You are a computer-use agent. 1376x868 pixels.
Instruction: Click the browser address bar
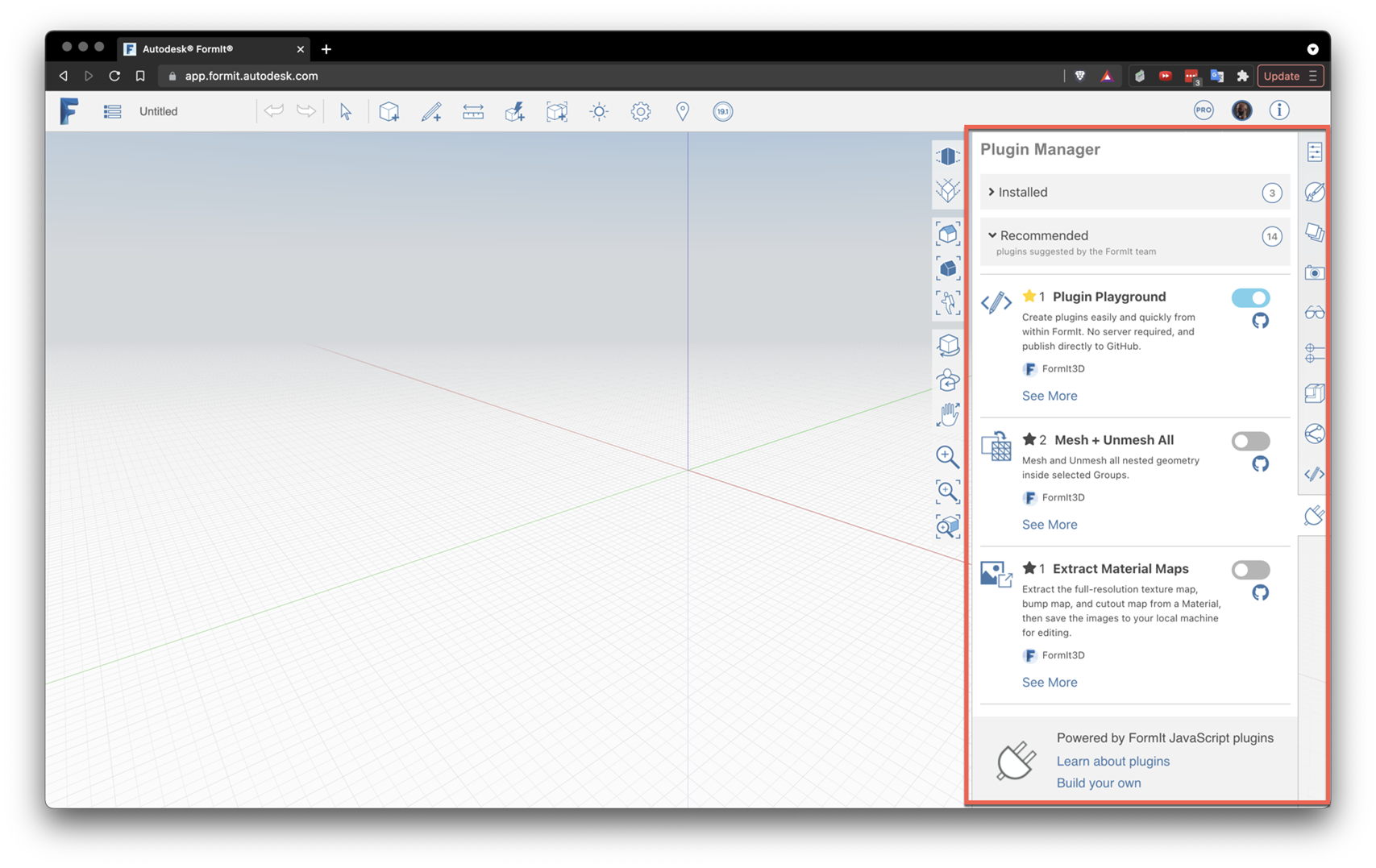point(564,76)
